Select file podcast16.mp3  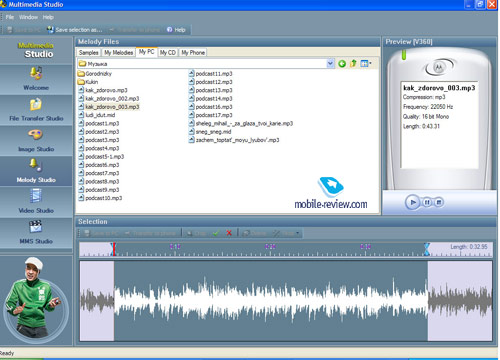point(211,107)
